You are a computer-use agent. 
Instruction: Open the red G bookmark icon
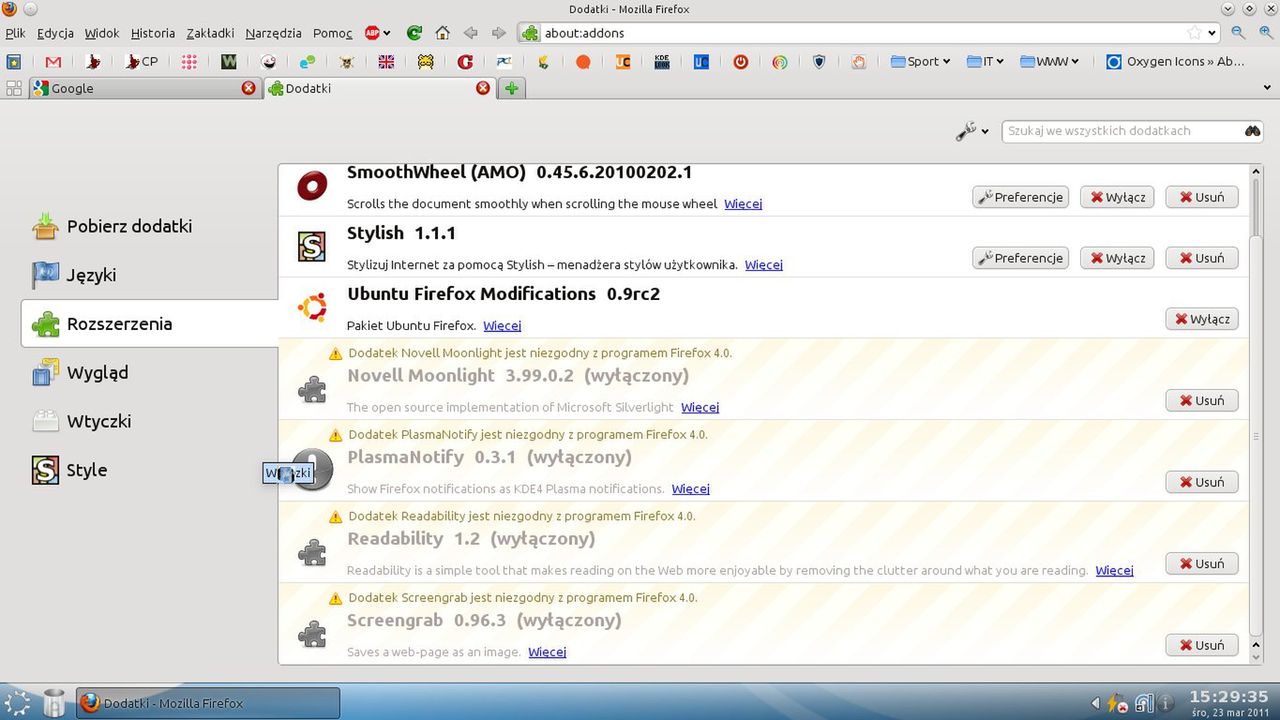click(465, 61)
